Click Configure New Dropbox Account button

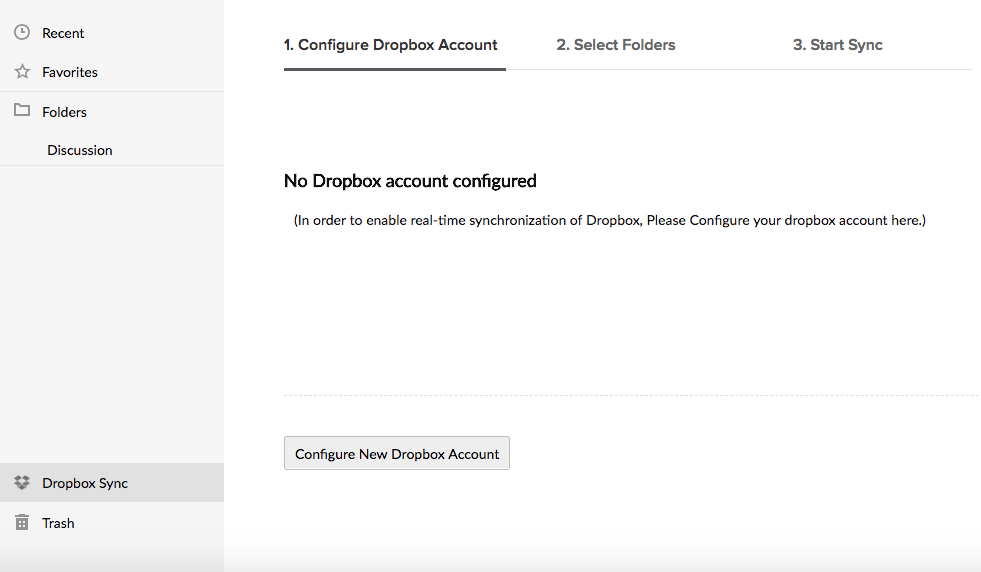(397, 453)
